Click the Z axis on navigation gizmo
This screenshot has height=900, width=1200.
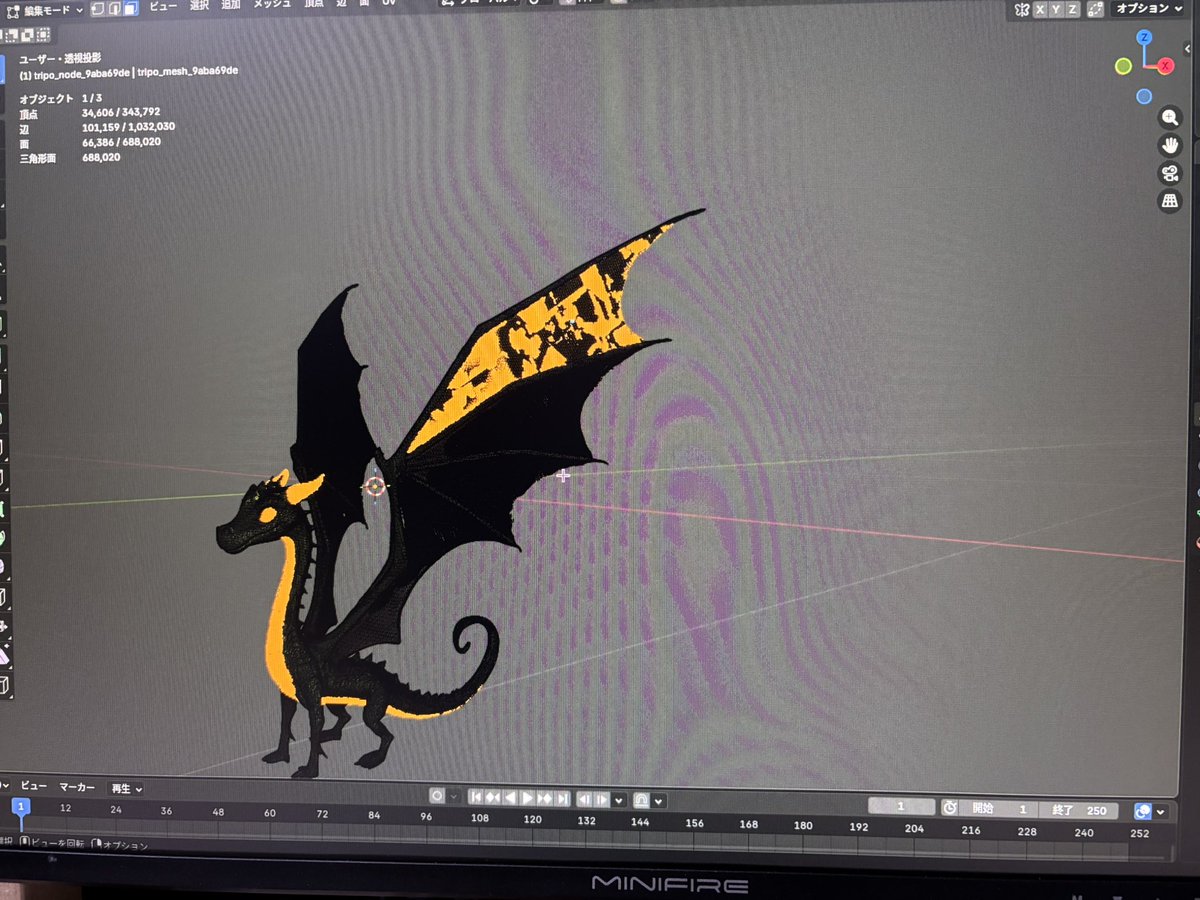[1144, 37]
